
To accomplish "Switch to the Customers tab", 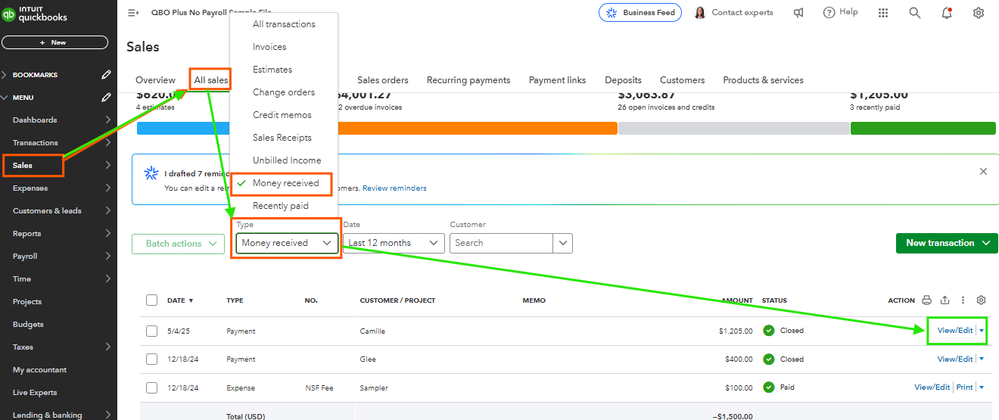I will tap(682, 80).
